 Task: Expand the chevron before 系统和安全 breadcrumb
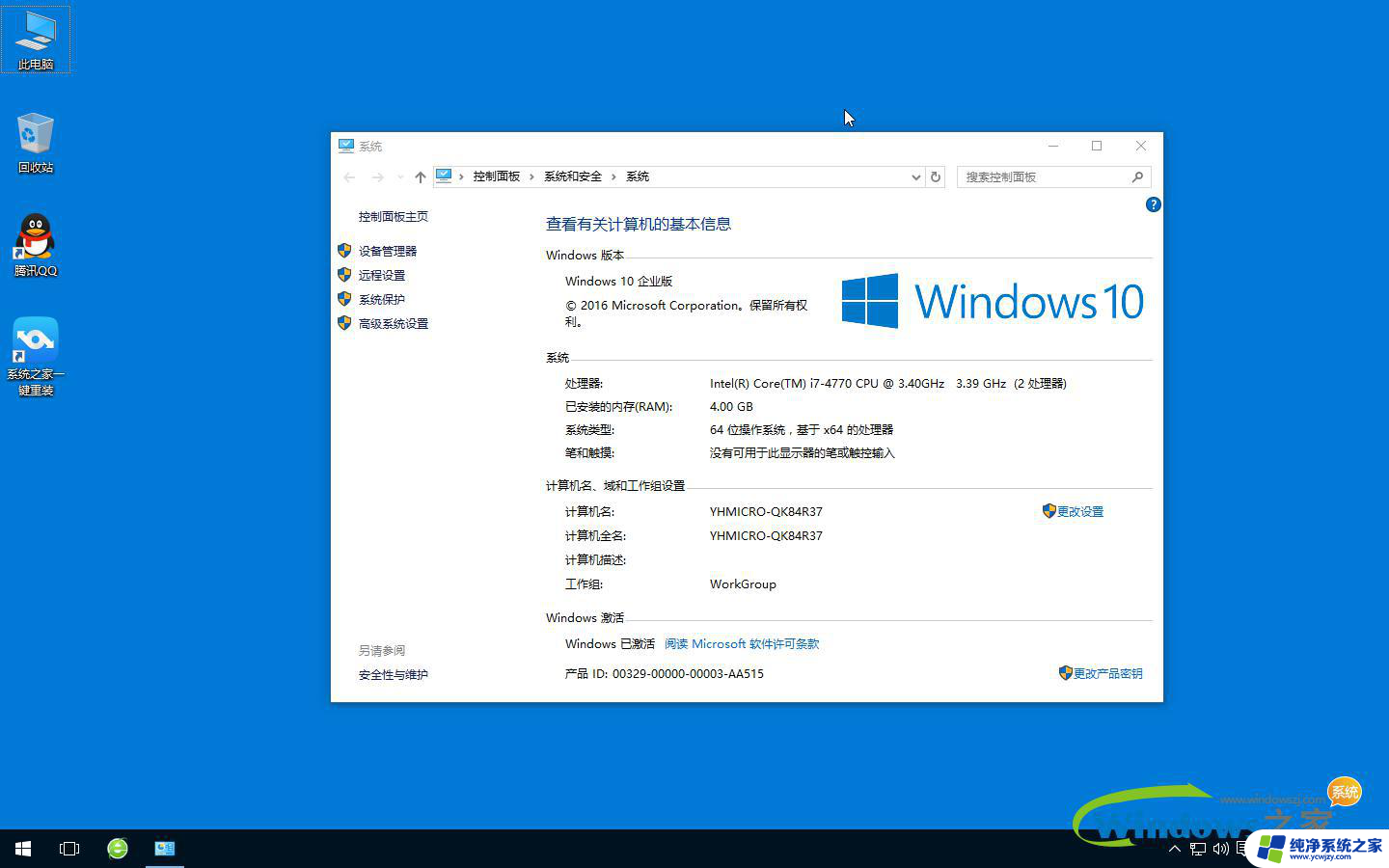531,176
